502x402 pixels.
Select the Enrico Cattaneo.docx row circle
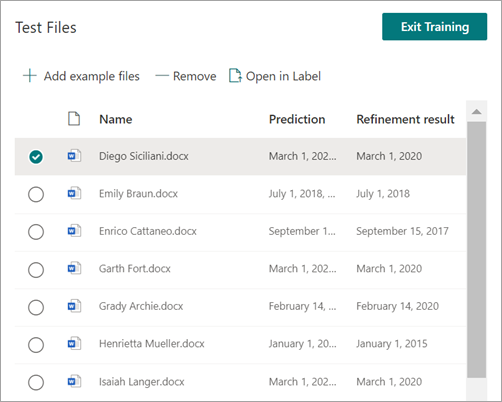[36, 232]
